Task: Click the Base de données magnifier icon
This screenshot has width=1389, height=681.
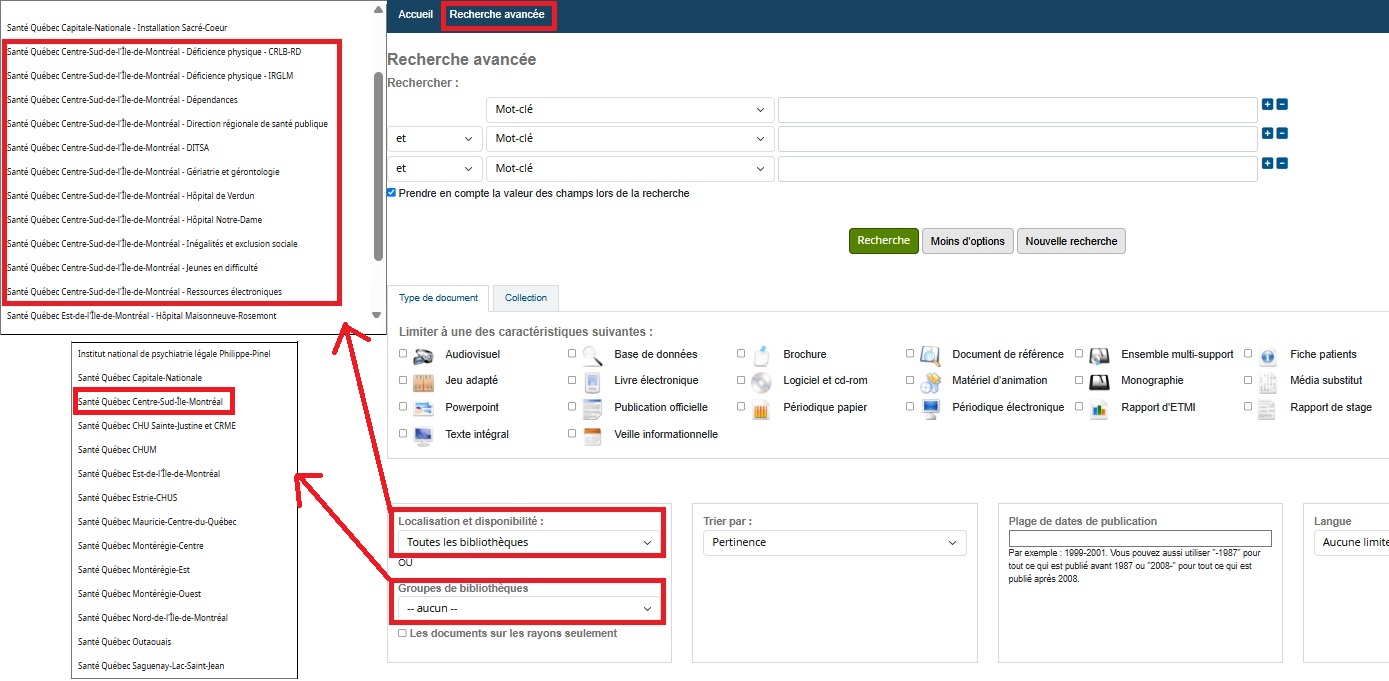Action: [592, 355]
